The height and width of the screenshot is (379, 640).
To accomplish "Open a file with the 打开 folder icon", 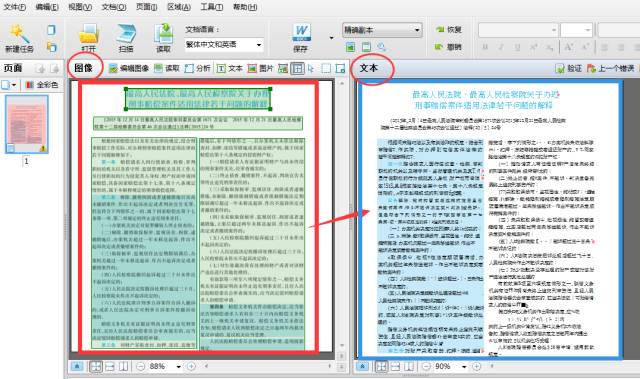I will tap(89, 38).
